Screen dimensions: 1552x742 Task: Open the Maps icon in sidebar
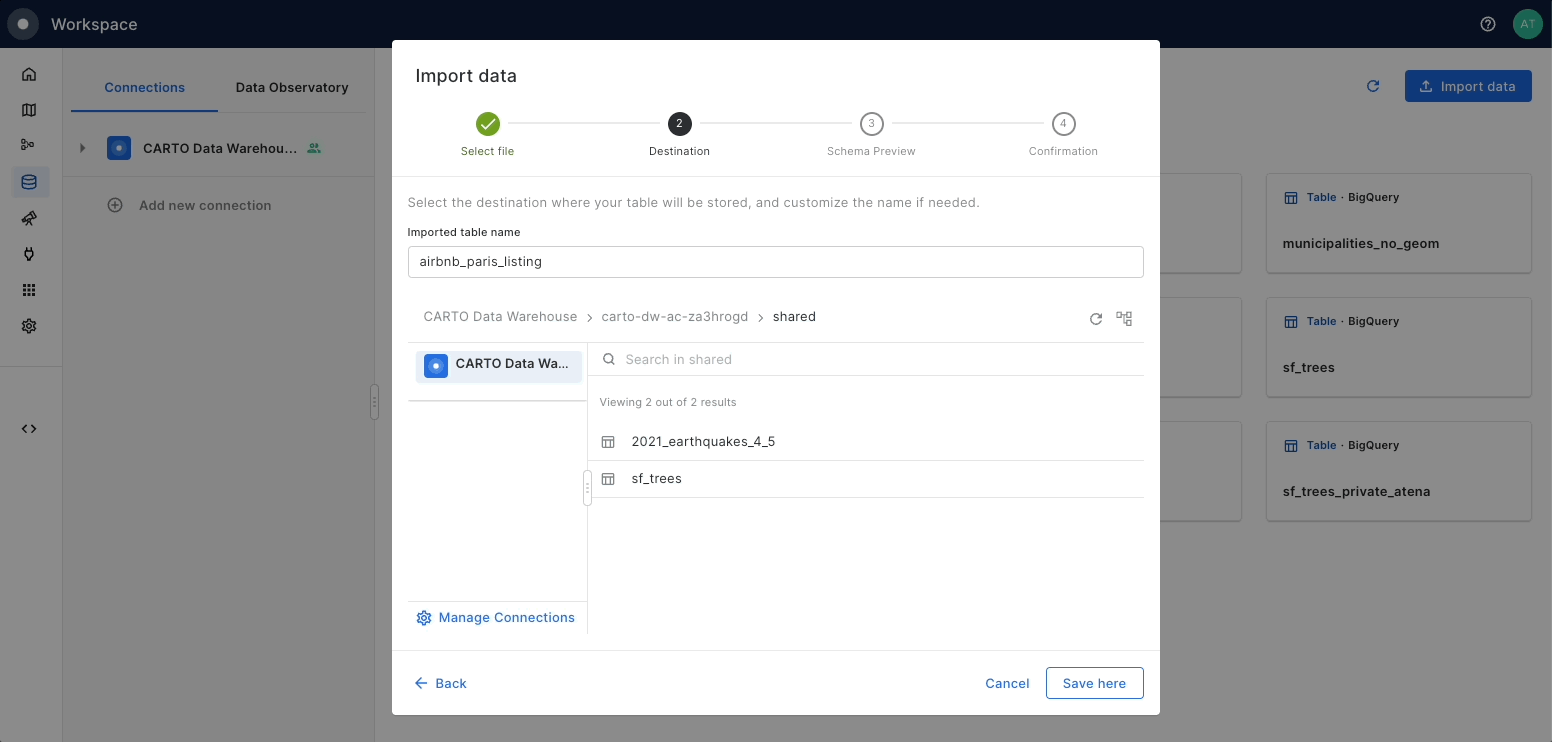[x=29, y=110]
